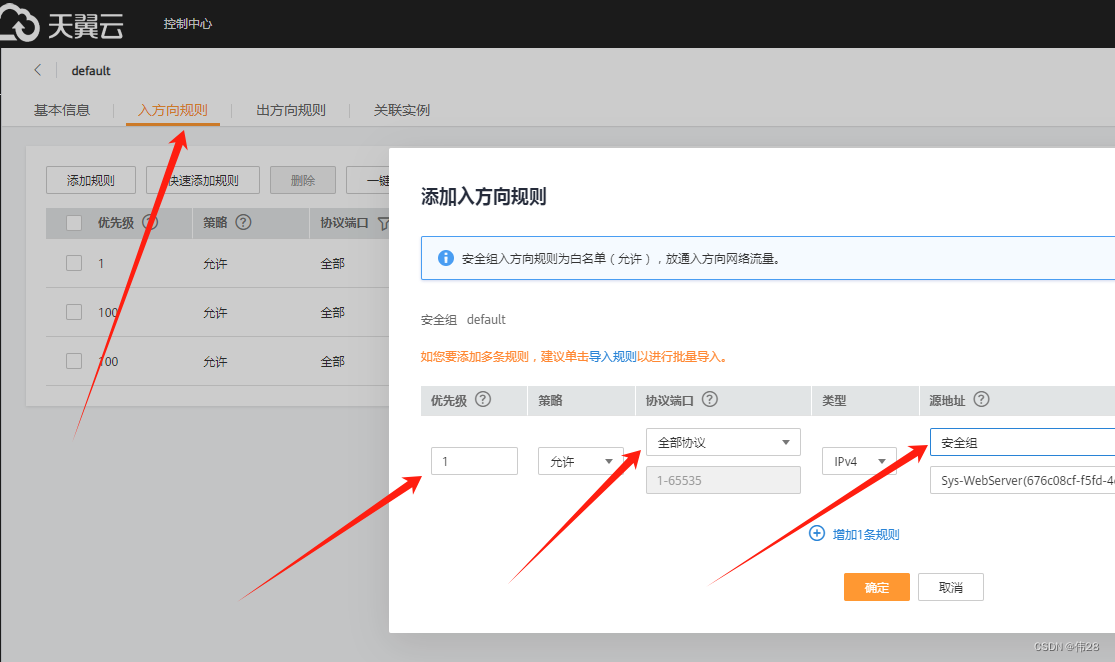Click the back arrow beside default
The image size is (1115, 662).
[x=38, y=70]
